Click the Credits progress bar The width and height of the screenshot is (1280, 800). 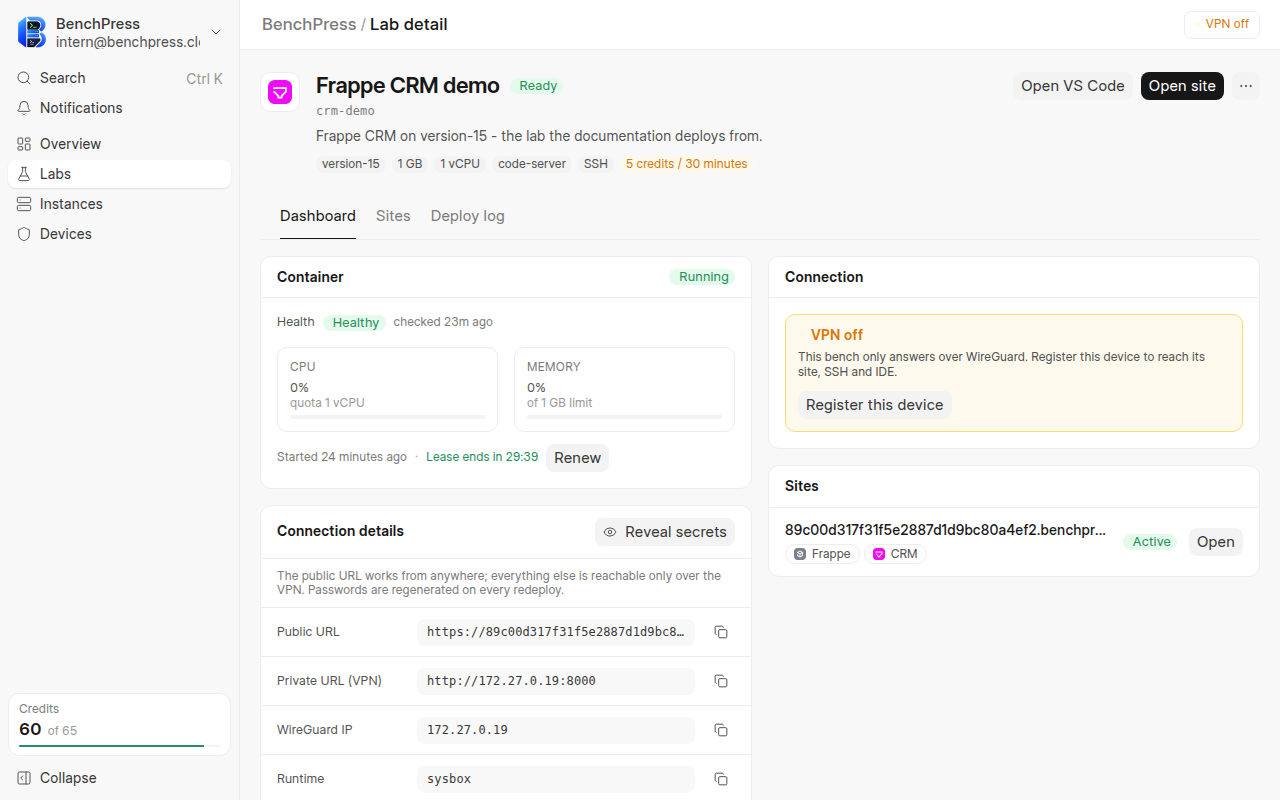tap(119, 746)
